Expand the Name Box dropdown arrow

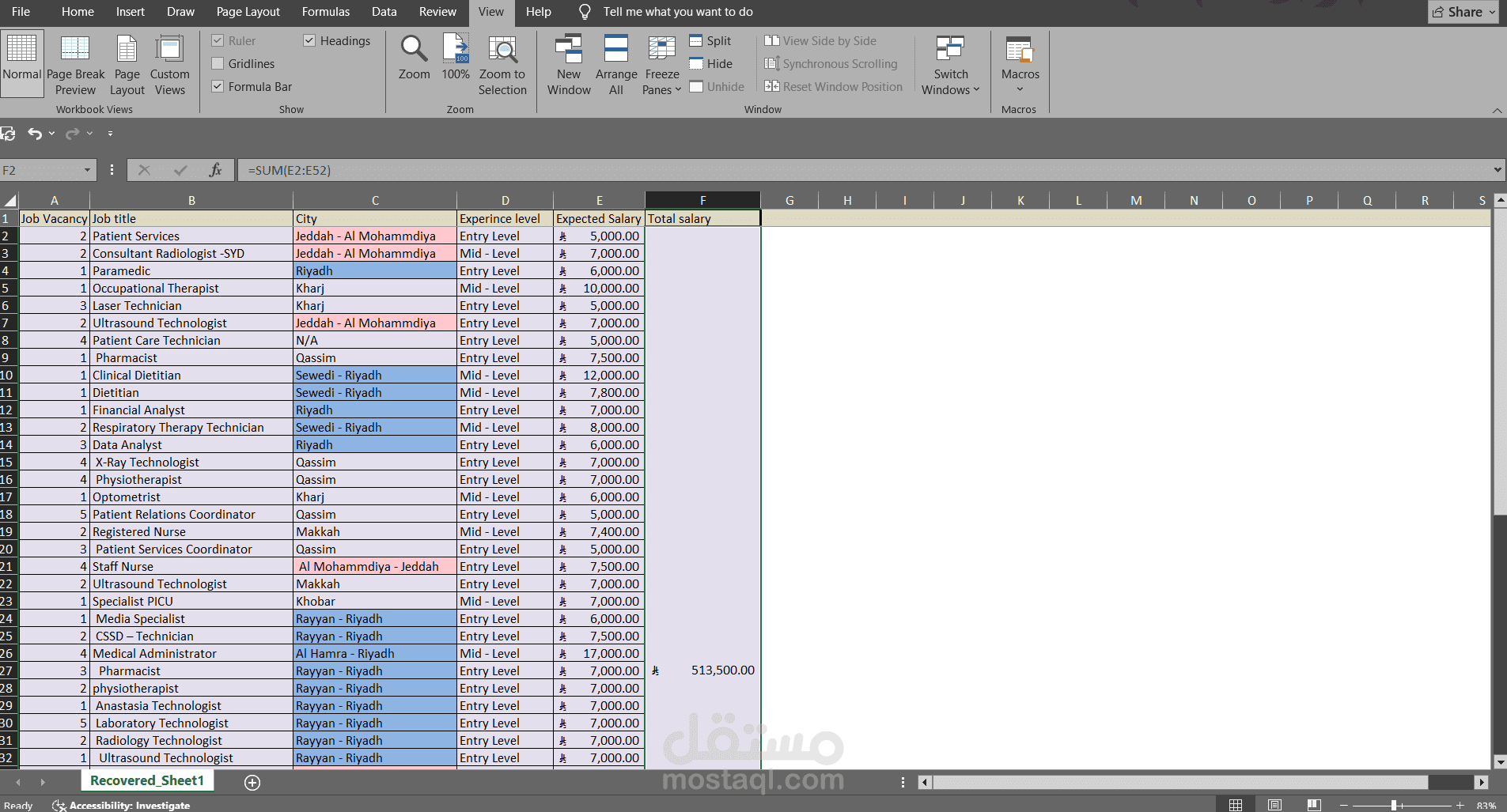[87, 170]
